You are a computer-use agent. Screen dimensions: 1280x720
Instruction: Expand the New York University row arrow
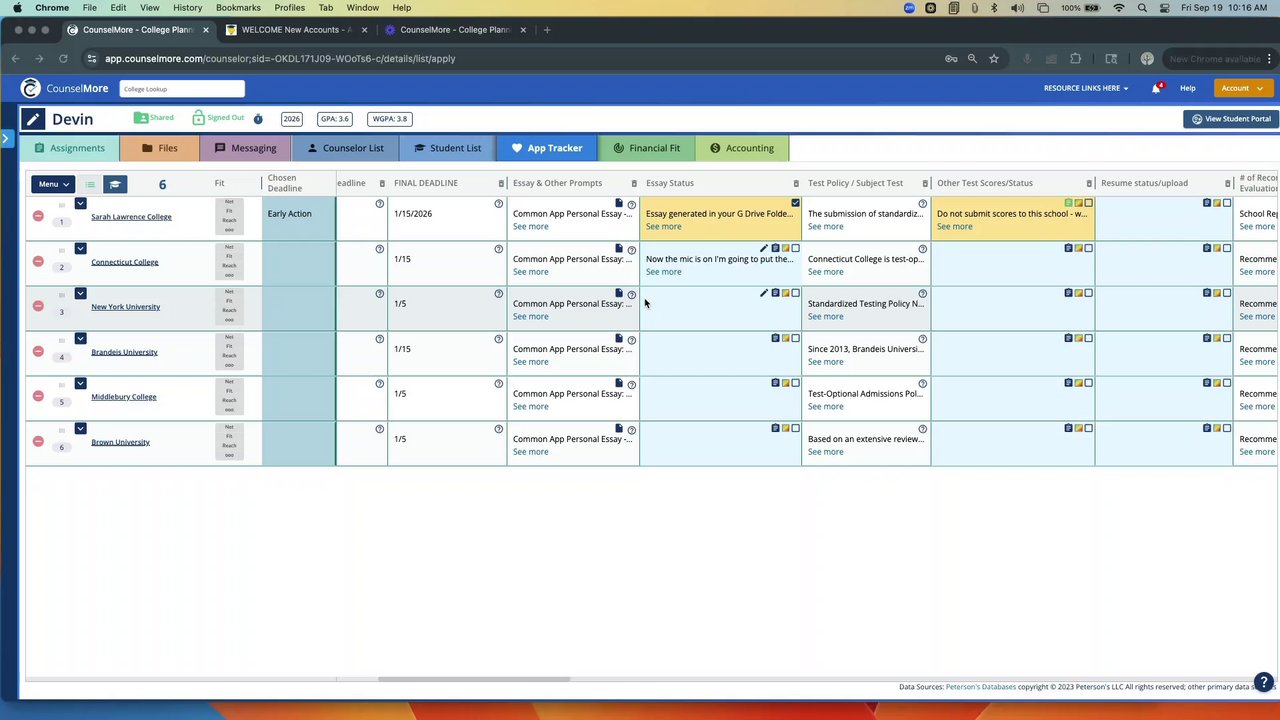click(x=80, y=294)
